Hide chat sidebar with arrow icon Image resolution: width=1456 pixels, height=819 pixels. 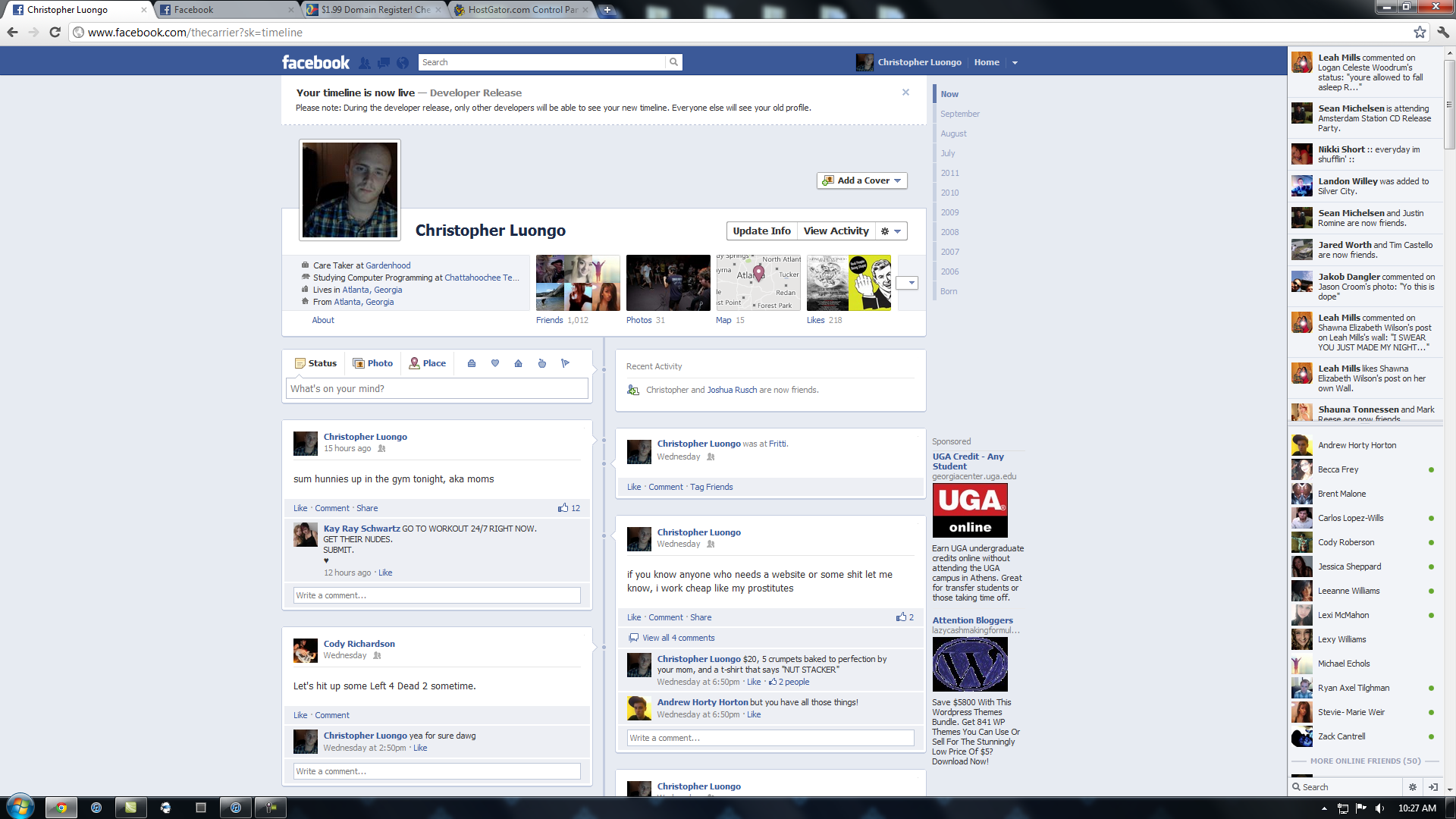pos(1433,787)
